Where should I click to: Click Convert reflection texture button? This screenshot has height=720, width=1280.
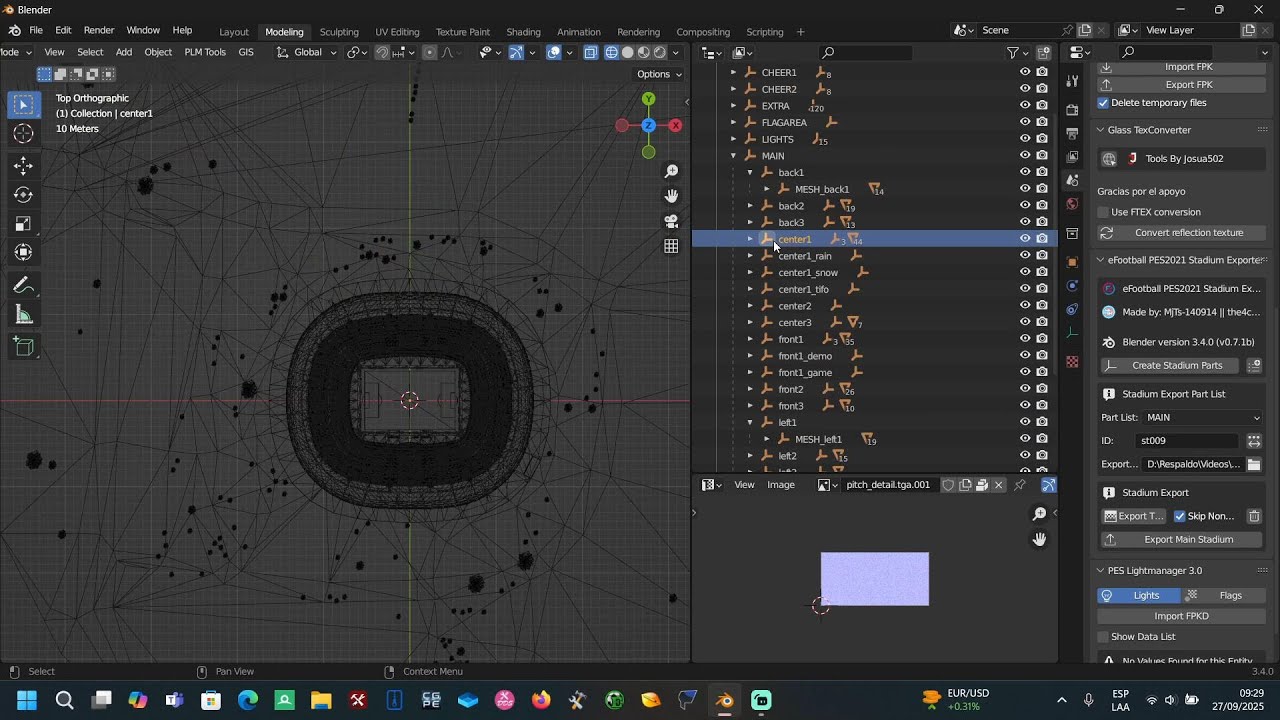1180,233
